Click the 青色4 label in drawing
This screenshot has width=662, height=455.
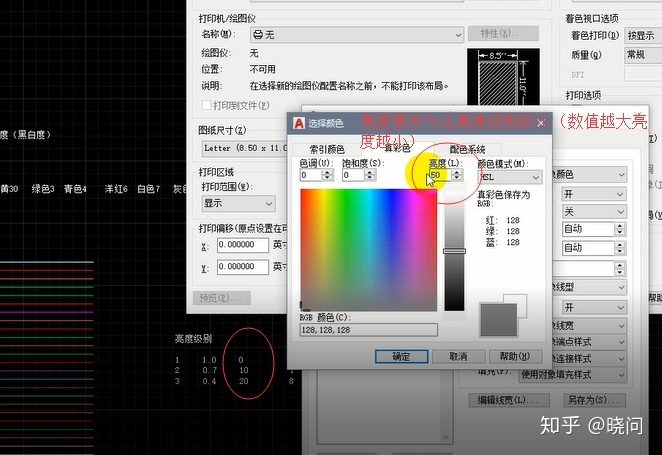[x=75, y=189]
